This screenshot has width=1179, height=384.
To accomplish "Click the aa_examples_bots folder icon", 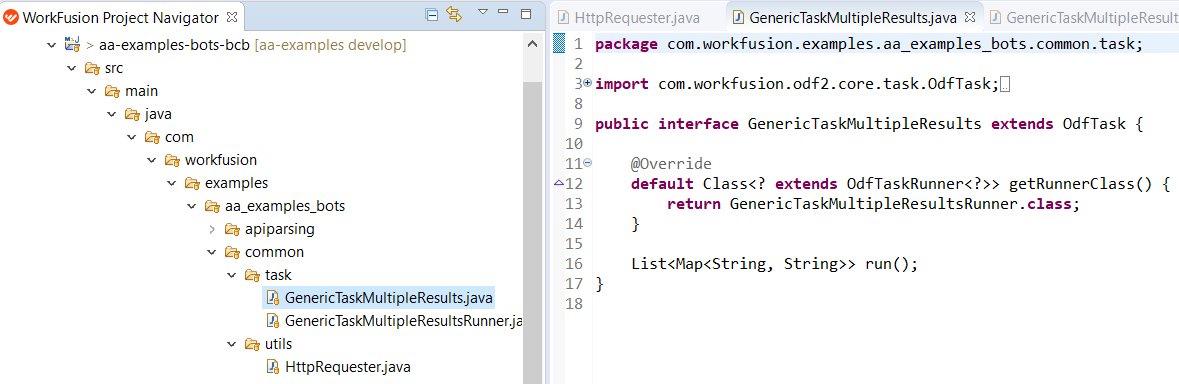I will 212,207.
